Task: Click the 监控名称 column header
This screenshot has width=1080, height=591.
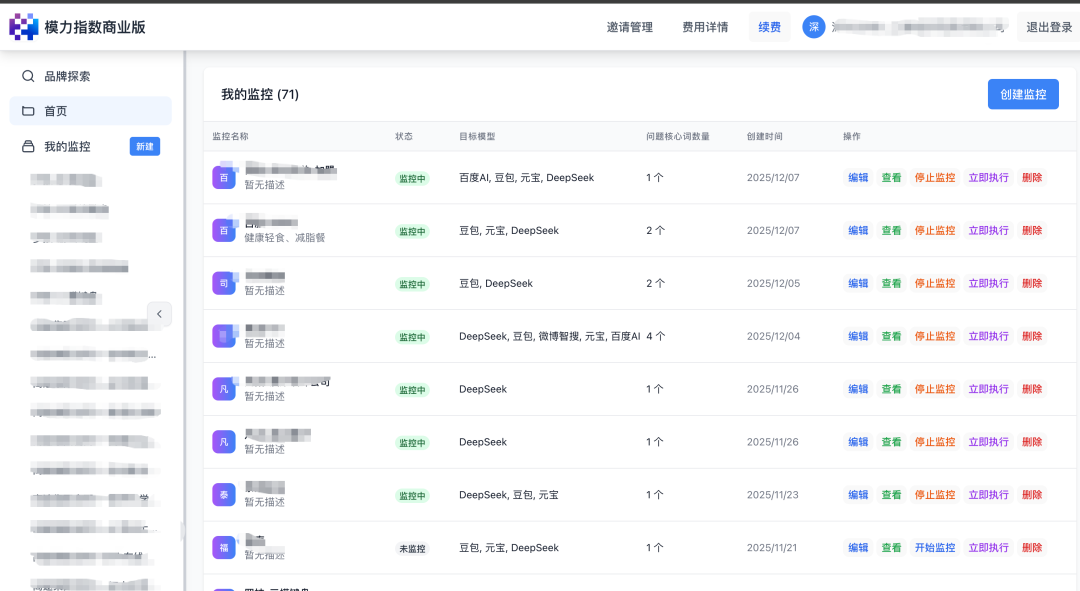Action: click(x=230, y=136)
